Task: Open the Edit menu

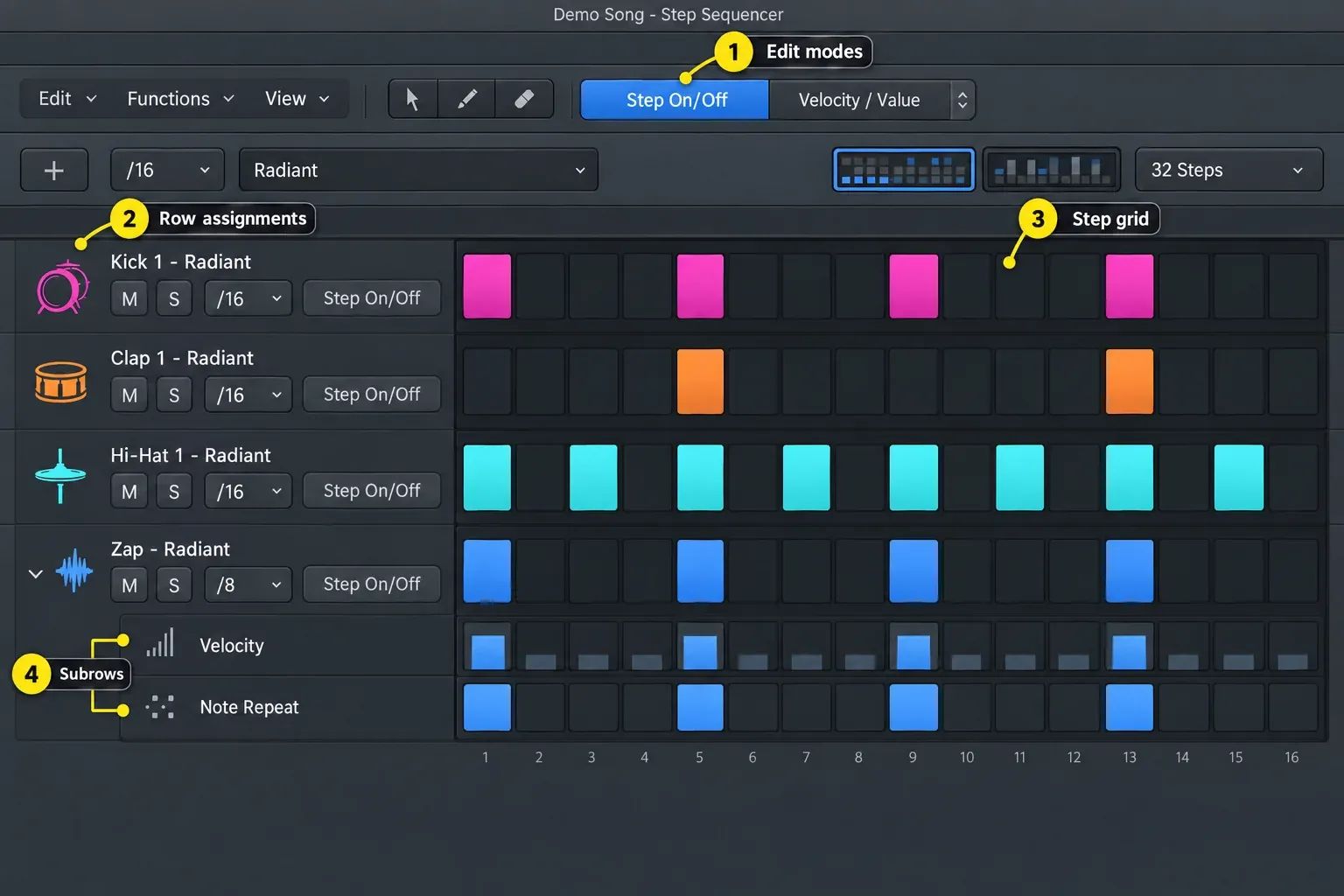Action: [x=66, y=99]
